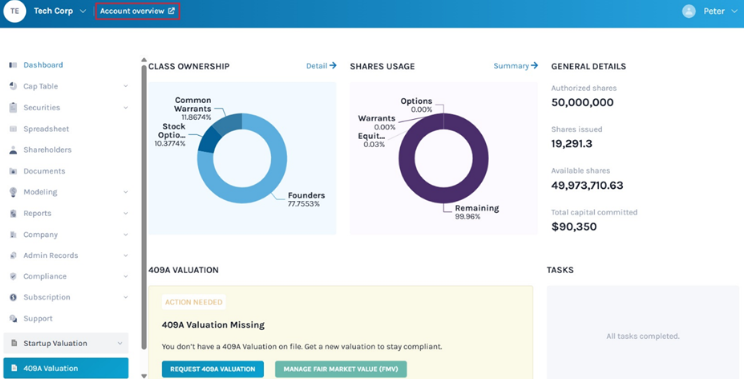Click the Dashboard sidebar icon
The width and height of the screenshot is (744, 379).
[x=13, y=65]
